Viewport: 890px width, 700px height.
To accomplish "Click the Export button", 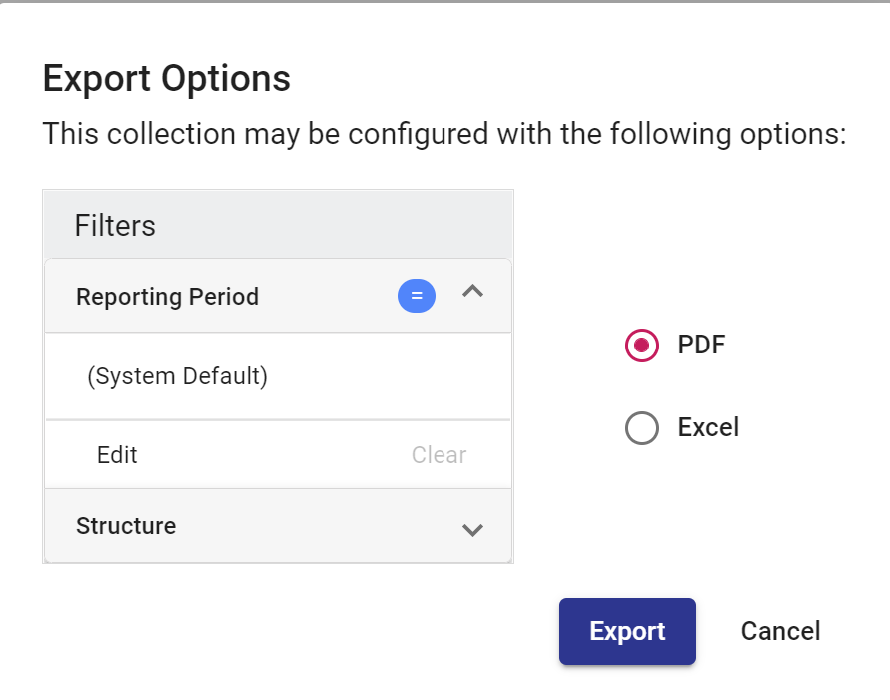I will click(x=627, y=631).
